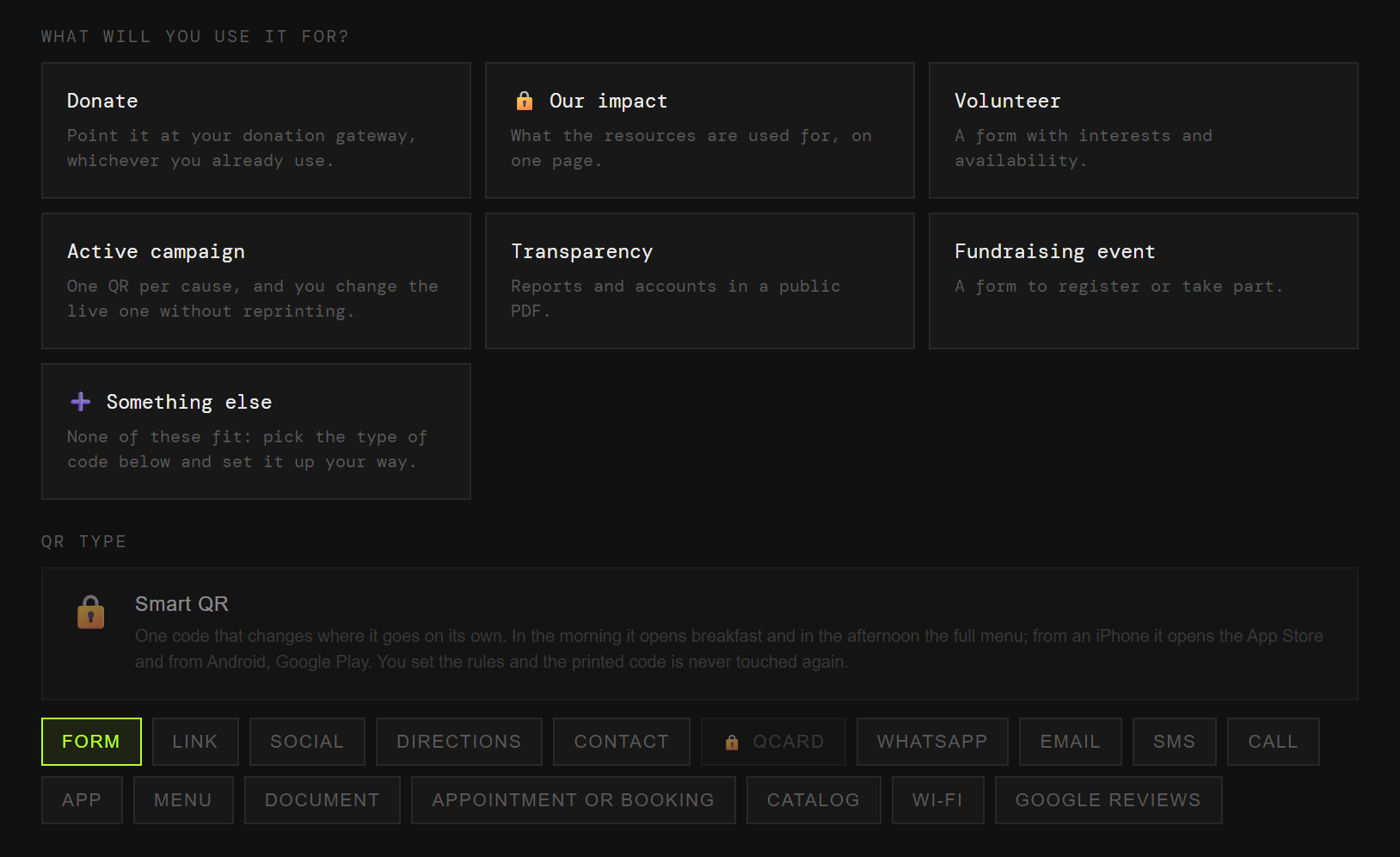The width and height of the screenshot is (1400, 857).
Task: Select the GOOGLE REVIEWS type
Action: pos(1108,800)
